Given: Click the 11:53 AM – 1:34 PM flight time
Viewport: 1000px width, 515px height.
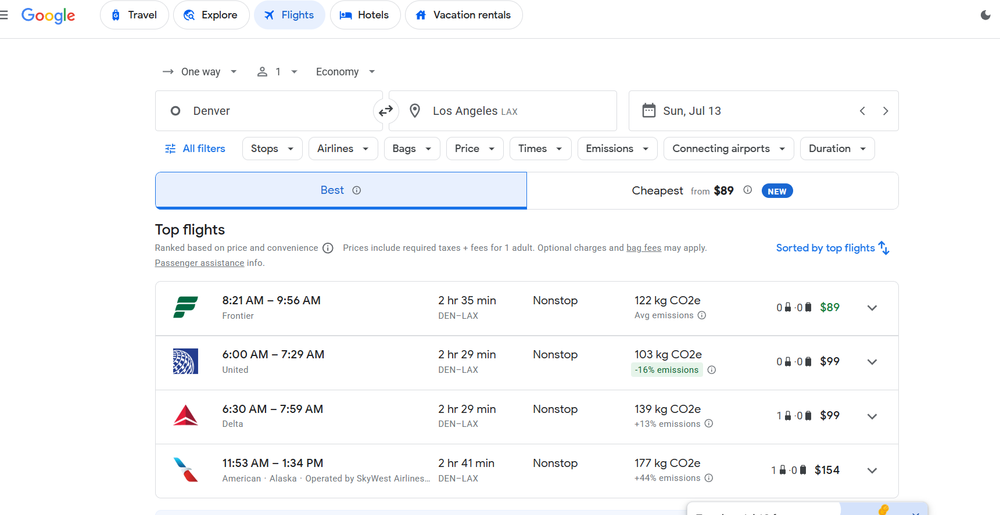Looking at the screenshot, I should click(272, 463).
